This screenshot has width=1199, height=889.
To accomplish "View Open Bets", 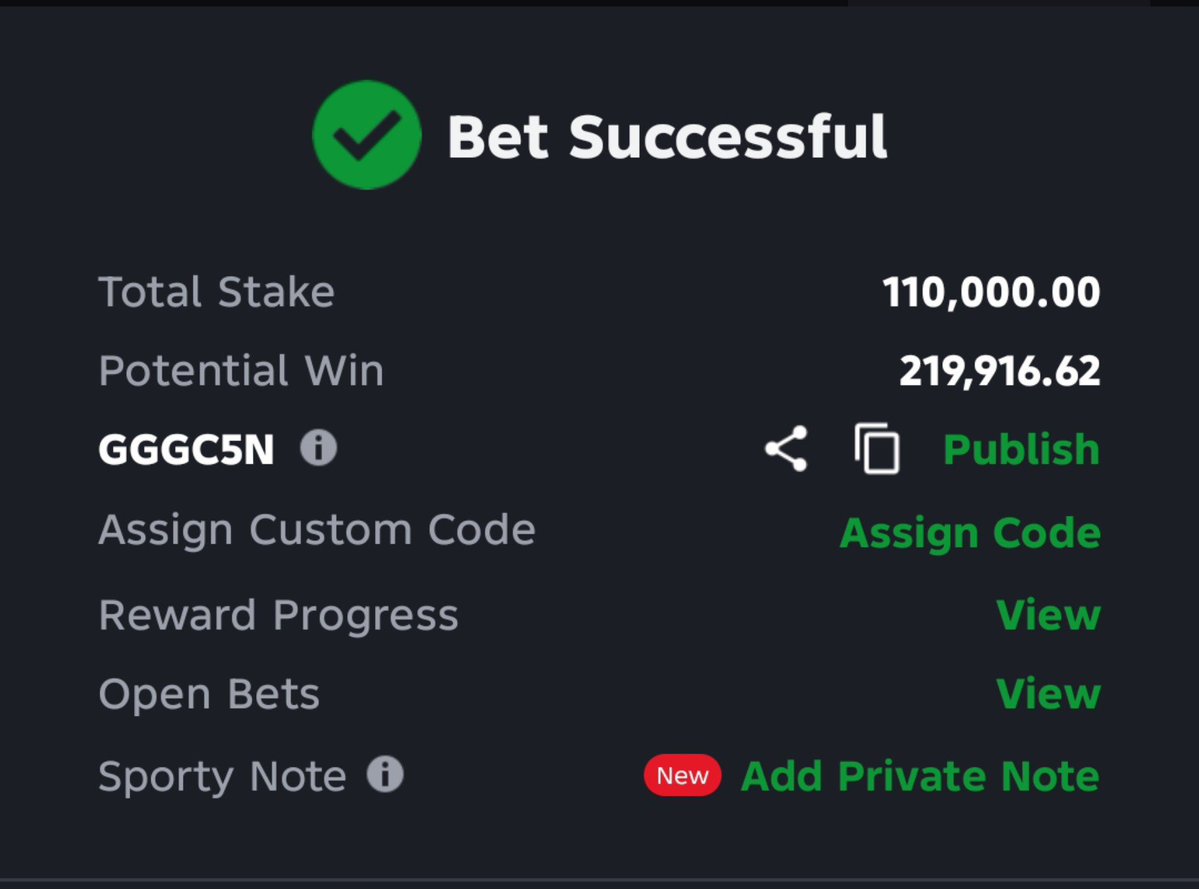I will (x=1048, y=694).
